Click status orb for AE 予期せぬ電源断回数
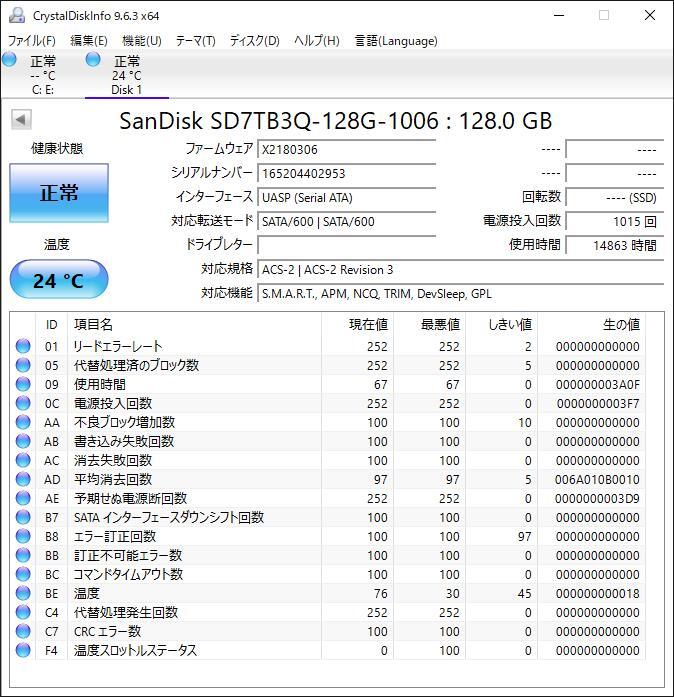Image resolution: width=674 pixels, height=697 pixels. 23,498
